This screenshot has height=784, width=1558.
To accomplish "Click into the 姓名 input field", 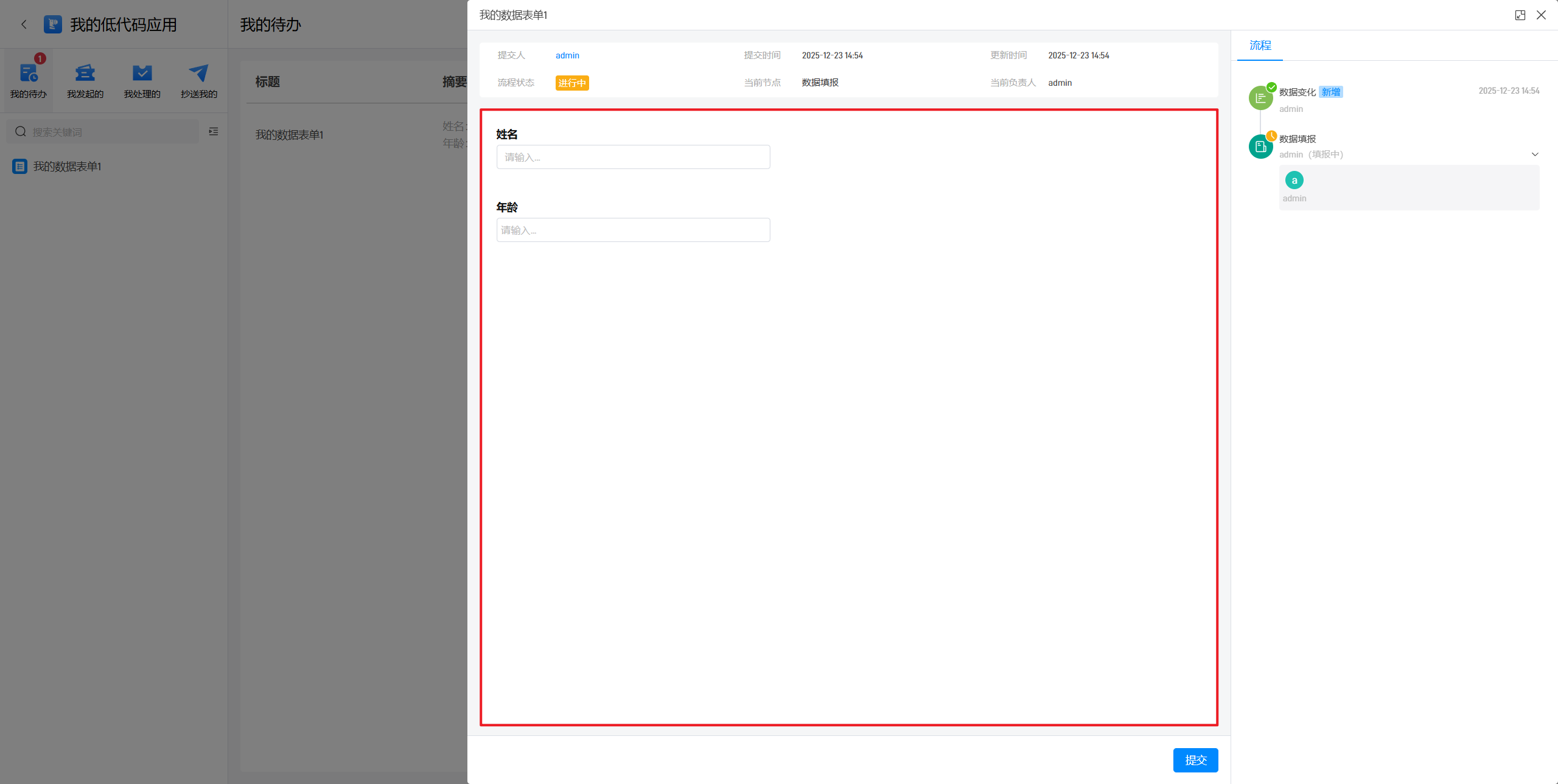I will [x=633, y=158].
